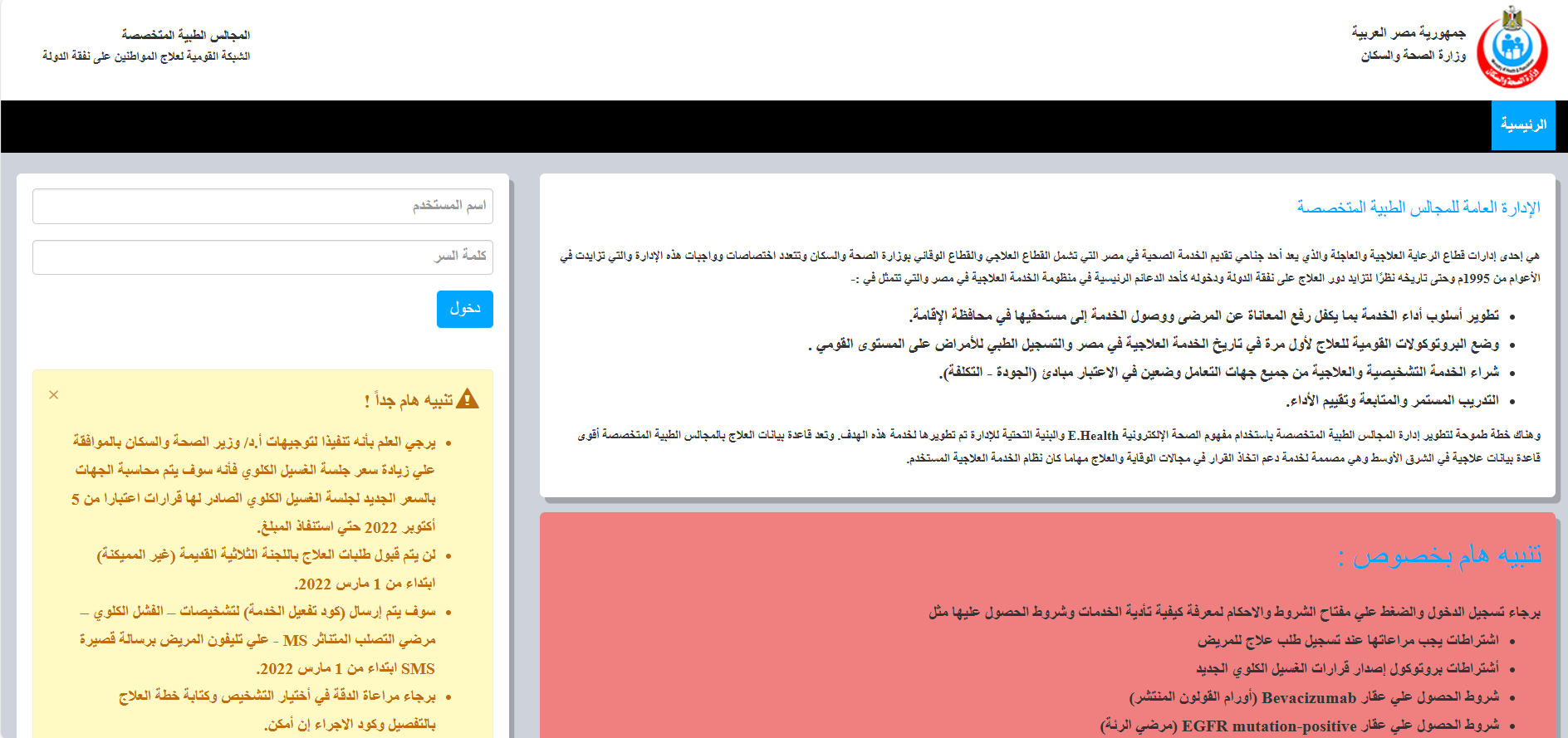The width and height of the screenshot is (1568, 738).
Task: Click text الشبكة القومية لعلاج المواطنين
Action: click(x=146, y=56)
